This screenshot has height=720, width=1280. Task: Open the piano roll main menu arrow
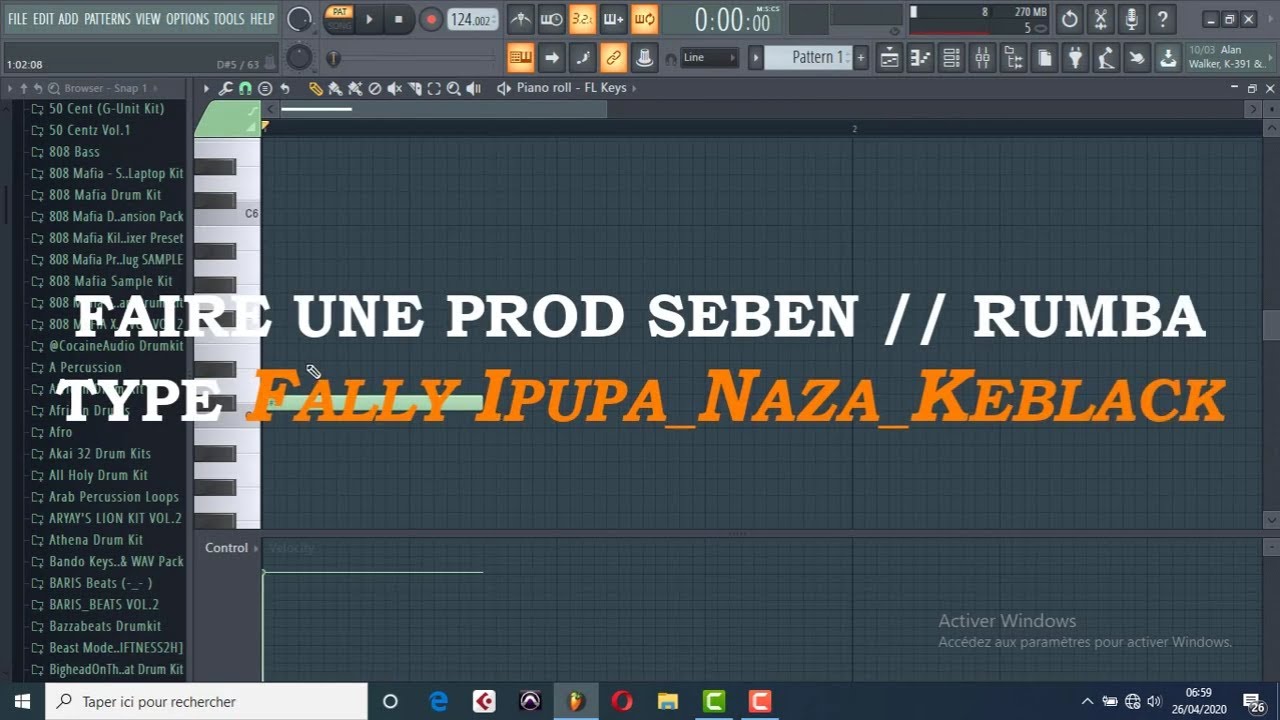[x=207, y=88]
